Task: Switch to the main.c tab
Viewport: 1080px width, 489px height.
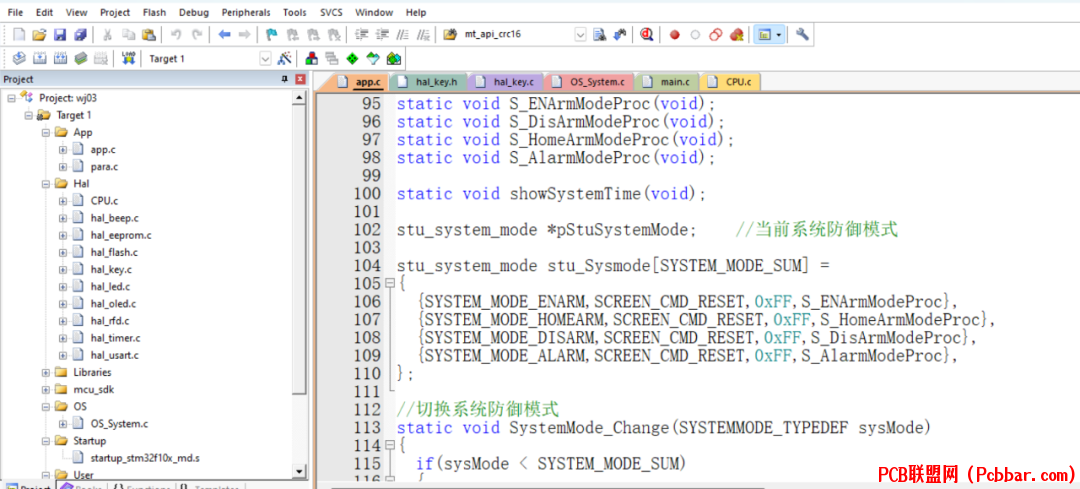Action: tap(667, 82)
